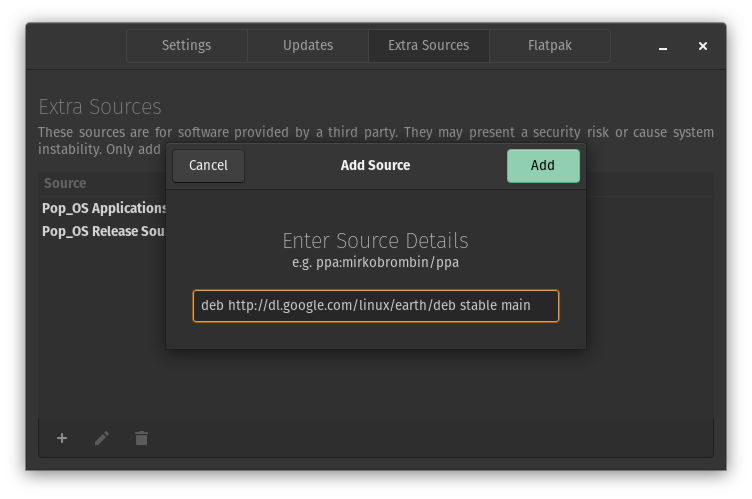Click the trash delete source icon
752x499 pixels.
pyautogui.click(x=141, y=438)
